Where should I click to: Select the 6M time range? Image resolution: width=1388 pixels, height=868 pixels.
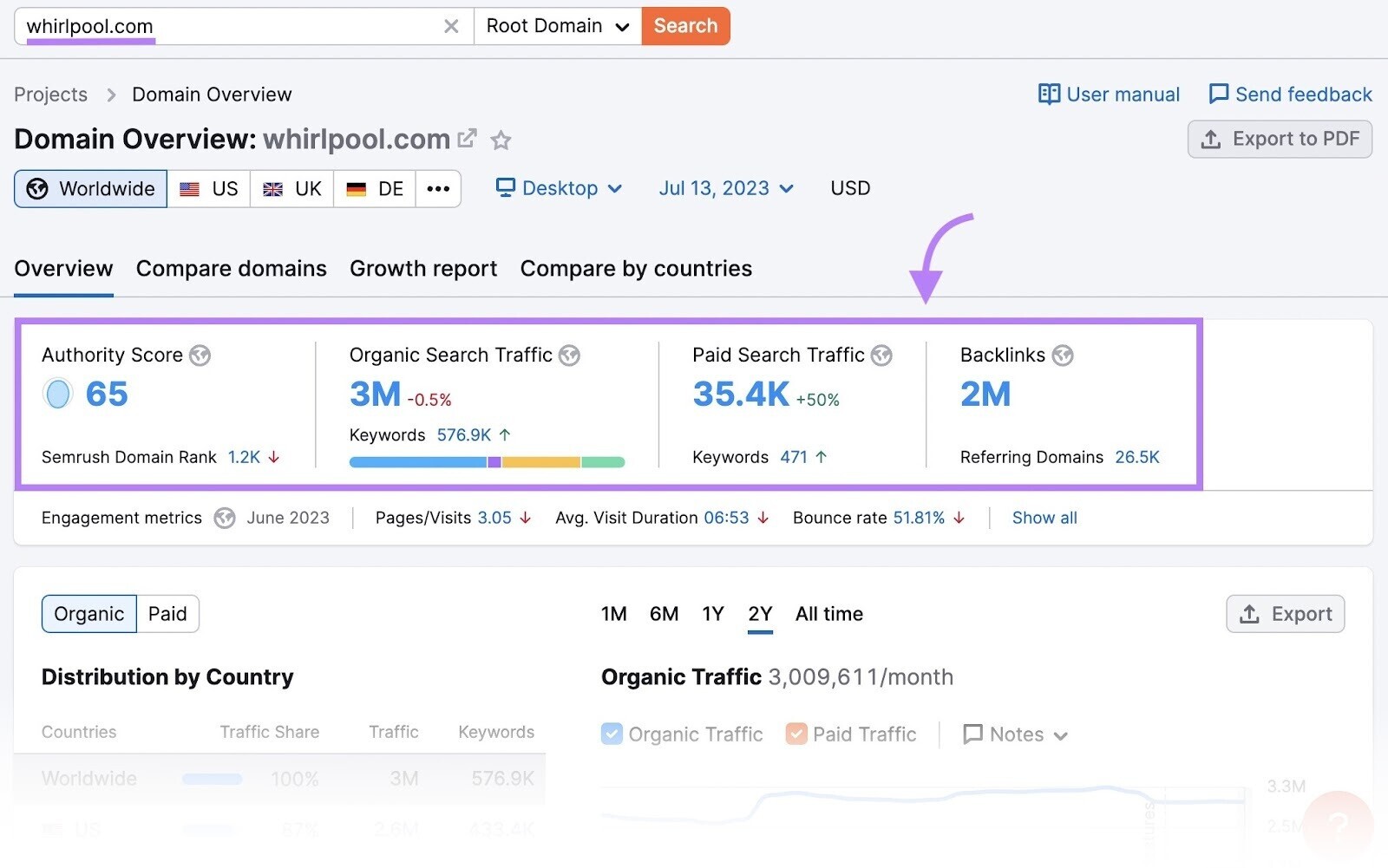664,614
